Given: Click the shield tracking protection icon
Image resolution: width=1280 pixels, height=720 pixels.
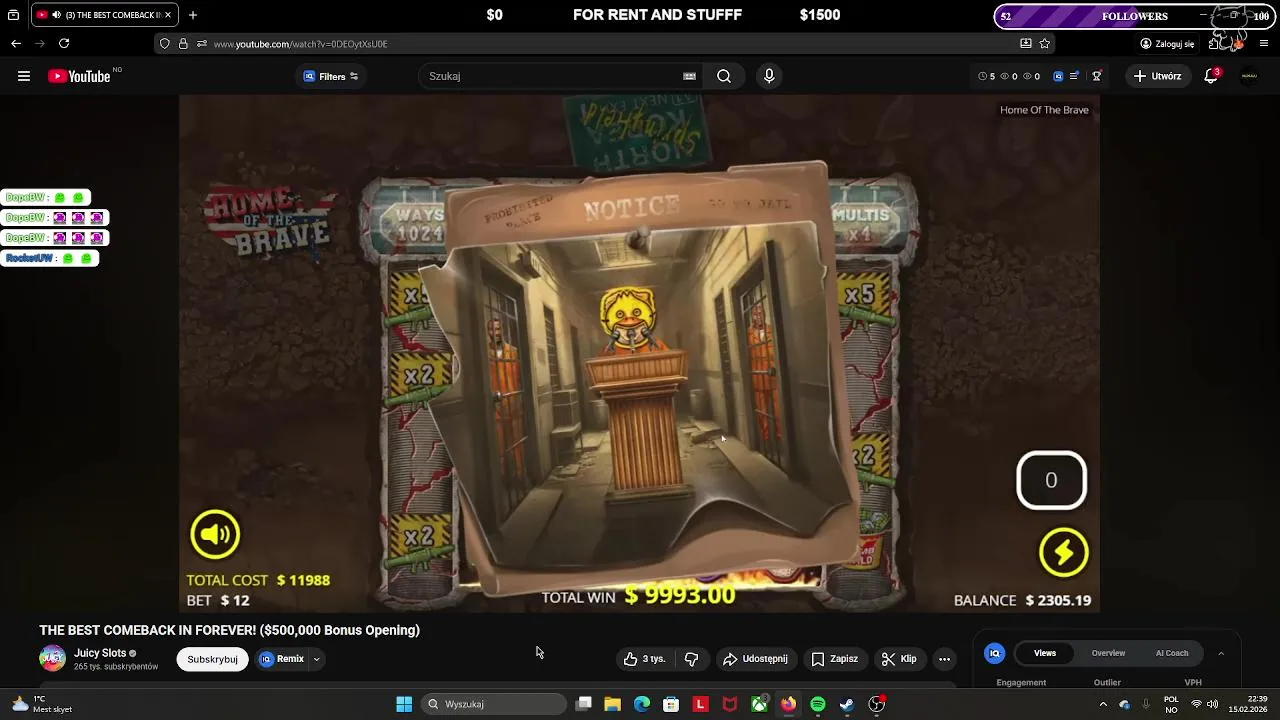Looking at the screenshot, I should [x=165, y=44].
